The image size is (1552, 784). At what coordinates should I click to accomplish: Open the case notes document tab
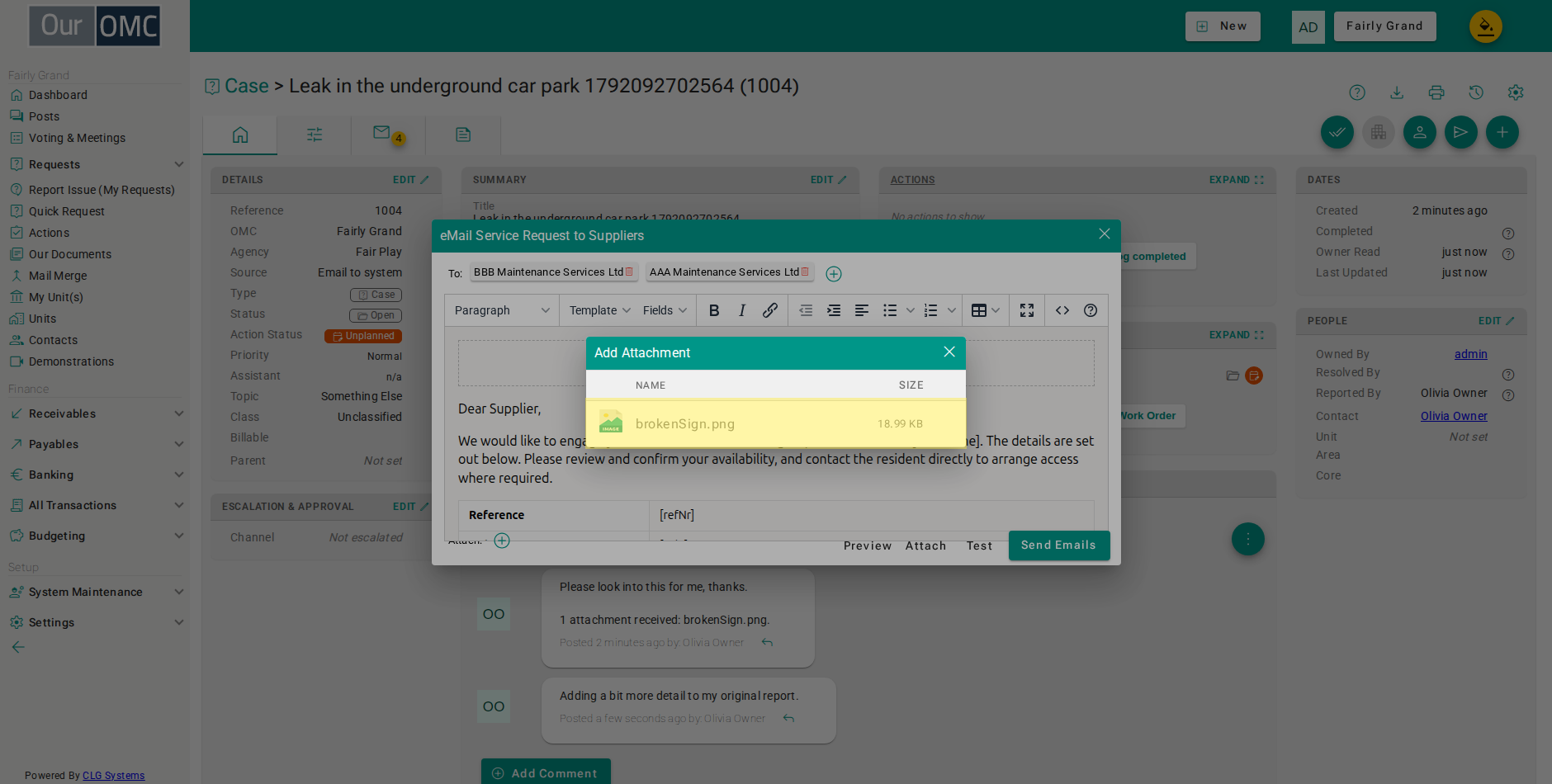click(463, 135)
